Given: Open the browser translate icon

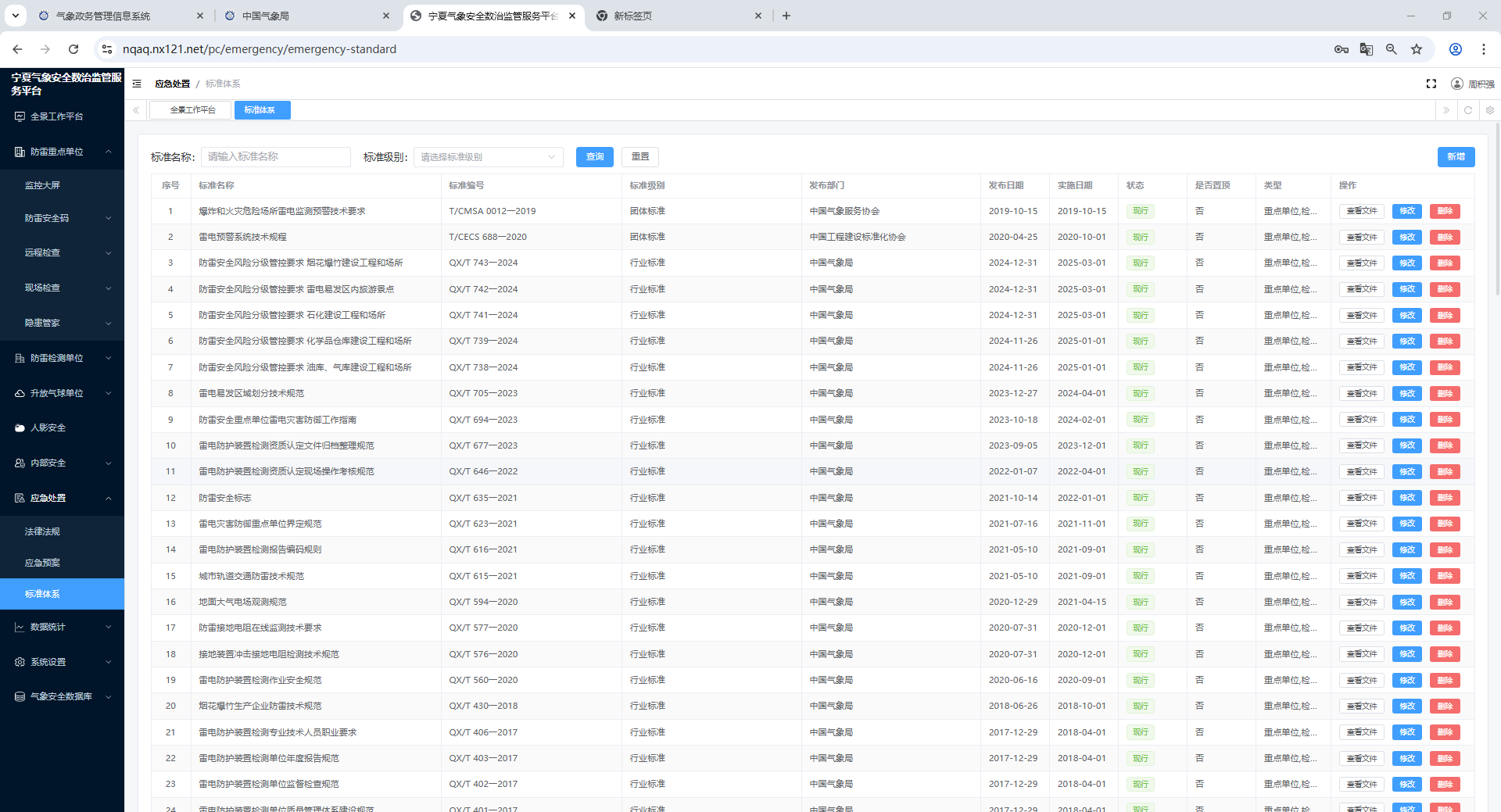Looking at the screenshot, I should coord(1366,49).
